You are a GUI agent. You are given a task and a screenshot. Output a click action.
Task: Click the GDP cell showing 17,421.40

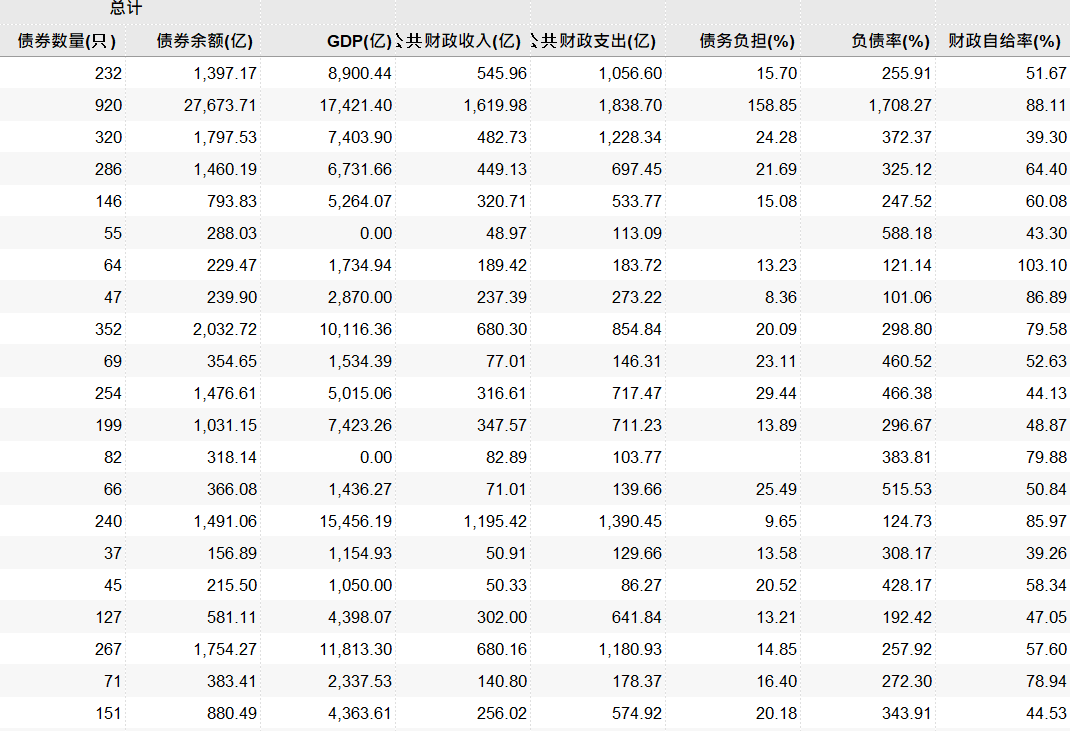click(x=359, y=105)
